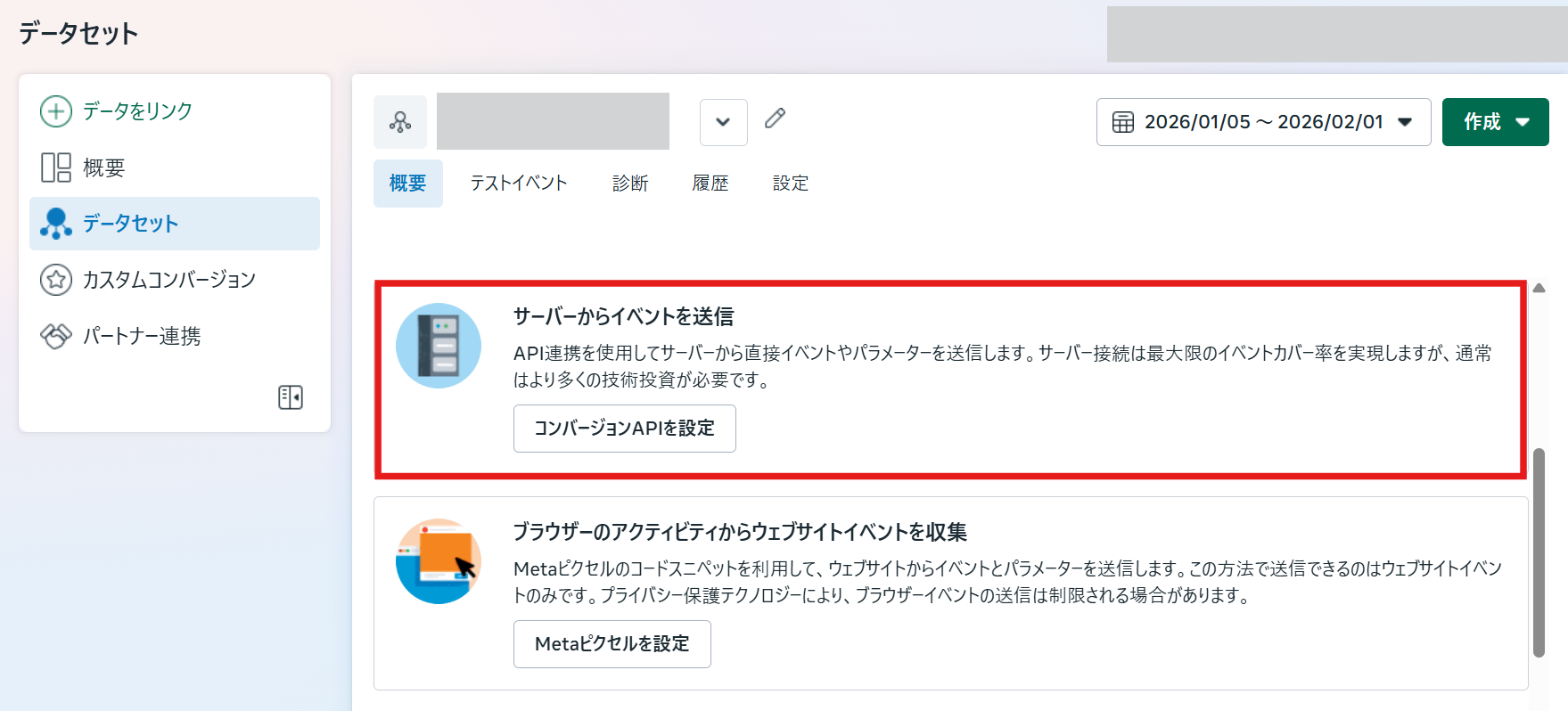Viewport: 1568px width, 711px height.
Task: Select データセット in the sidebar
Action: [130, 224]
